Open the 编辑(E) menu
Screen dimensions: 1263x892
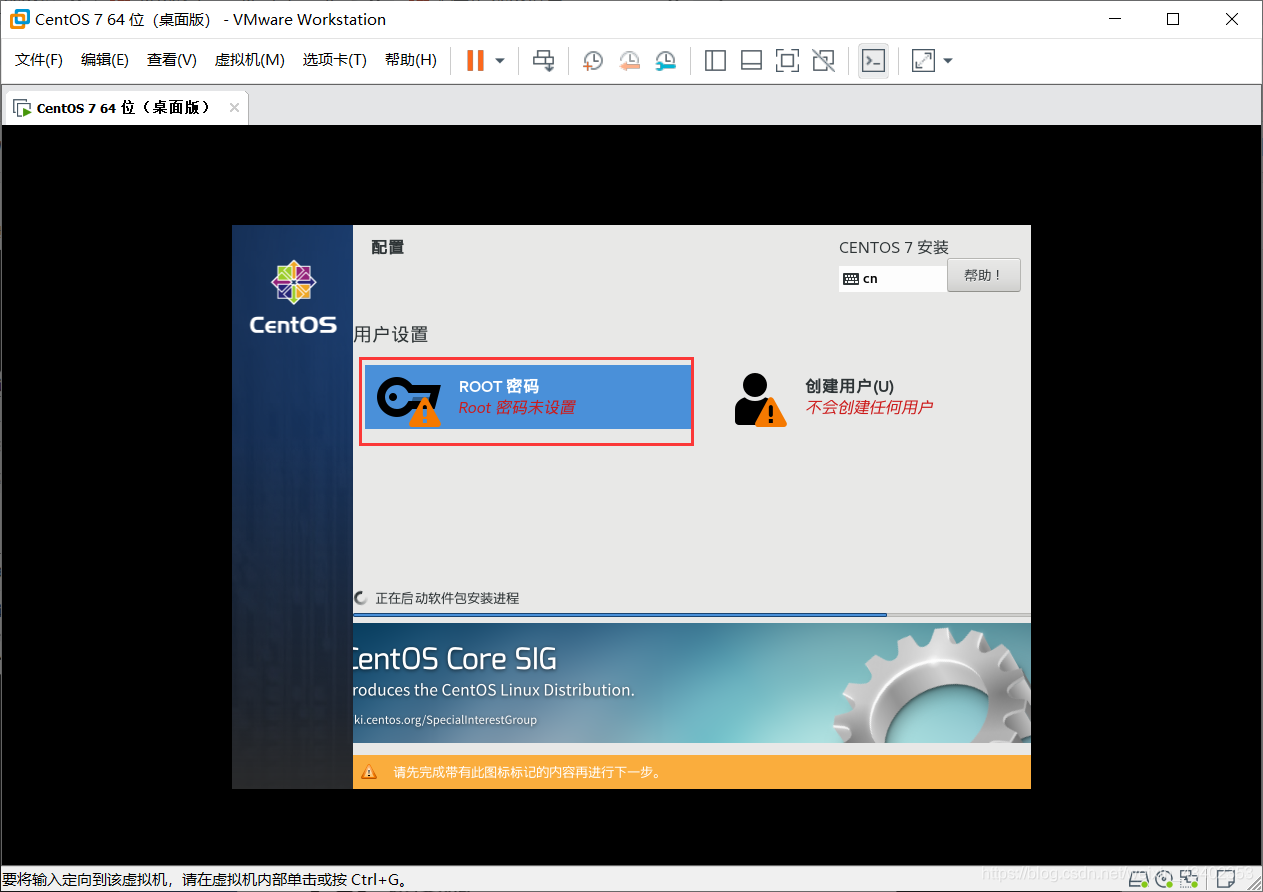pyautogui.click(x=105, y=60)
